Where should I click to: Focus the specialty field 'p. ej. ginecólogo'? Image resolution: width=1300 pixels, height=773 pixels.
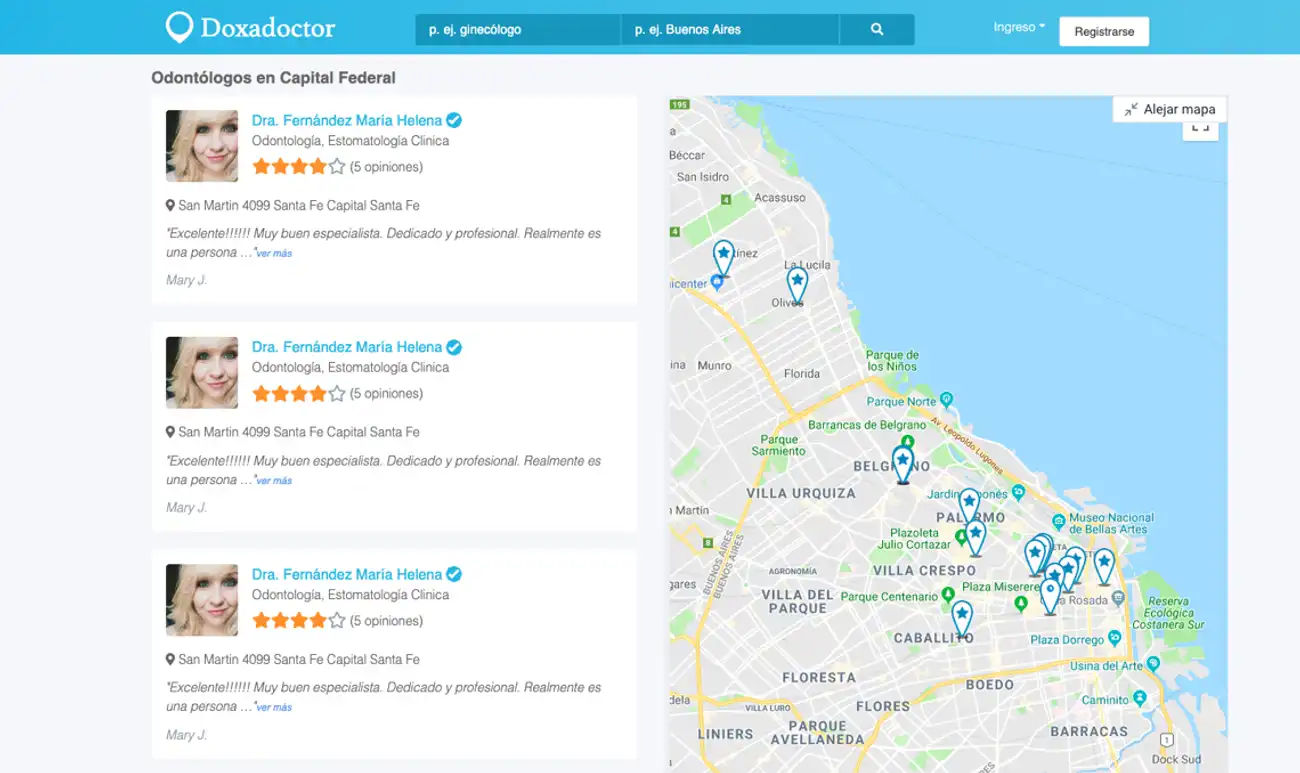518,30
